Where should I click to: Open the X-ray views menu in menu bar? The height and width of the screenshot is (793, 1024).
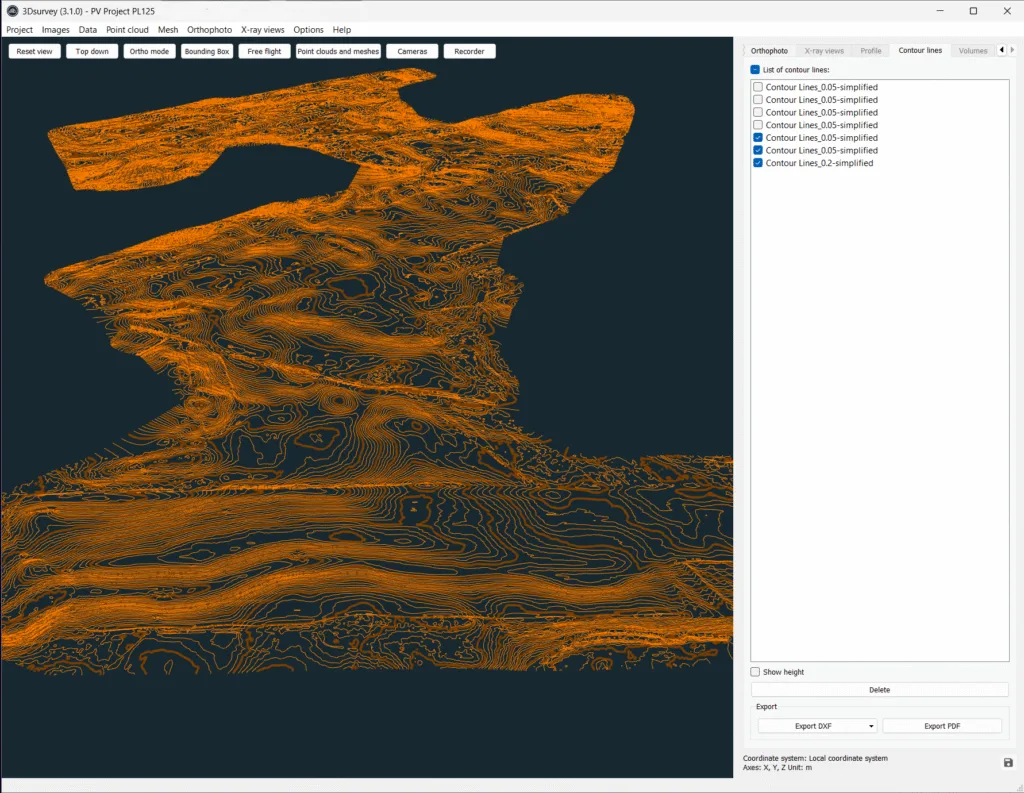(263, 29)
